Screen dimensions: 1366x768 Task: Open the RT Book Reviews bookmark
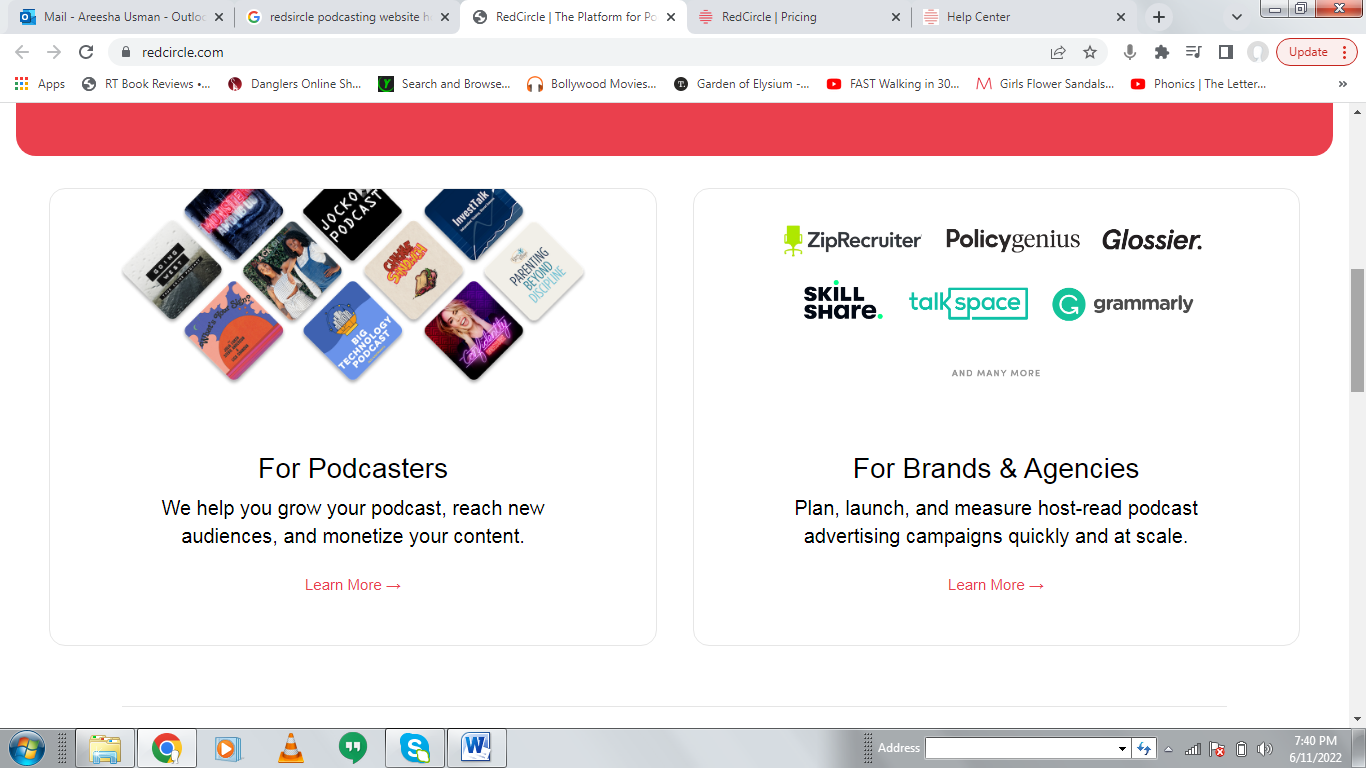pos(147,84)
